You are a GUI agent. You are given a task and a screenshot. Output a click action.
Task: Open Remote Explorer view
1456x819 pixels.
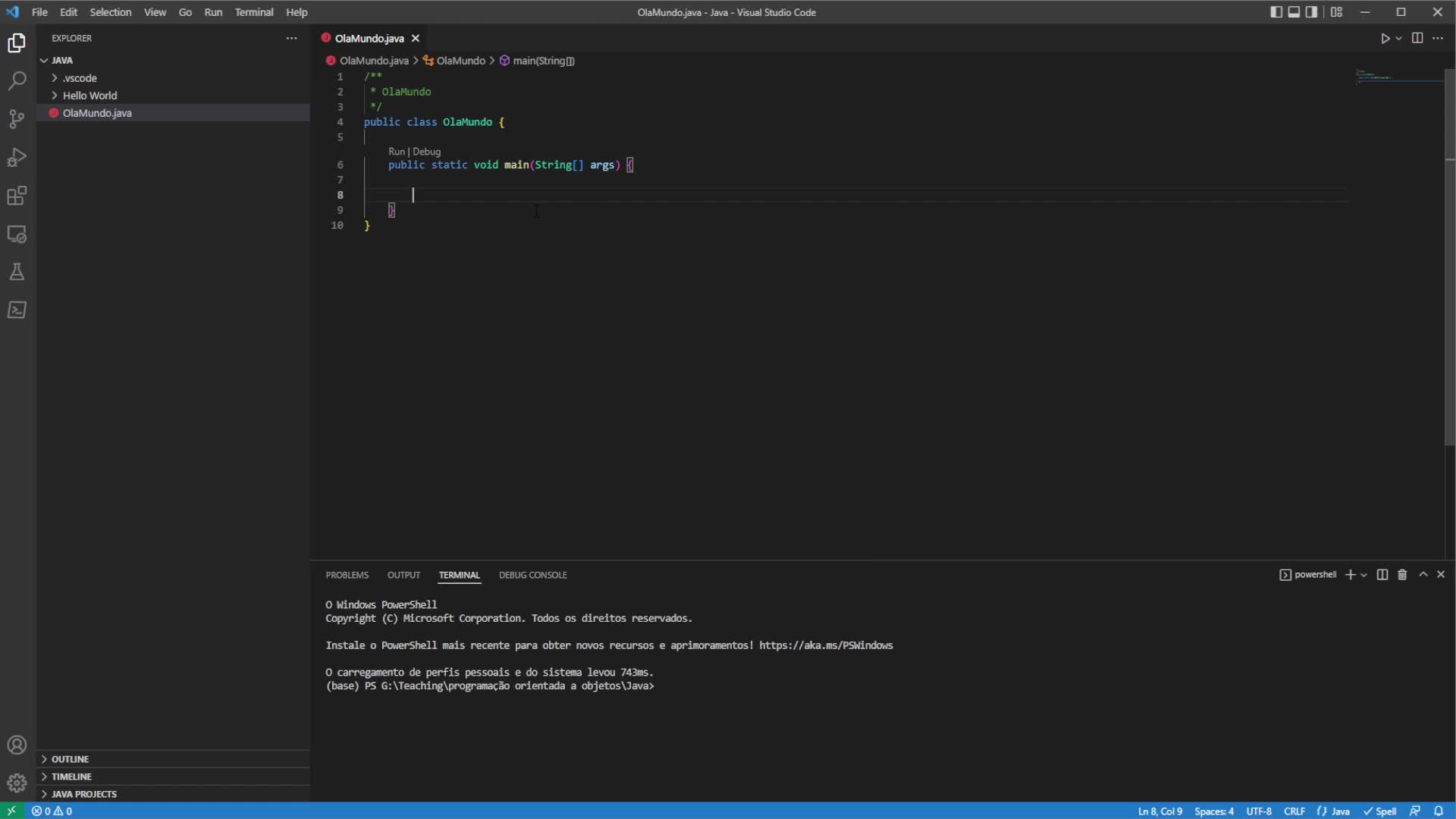pos(17,234)
